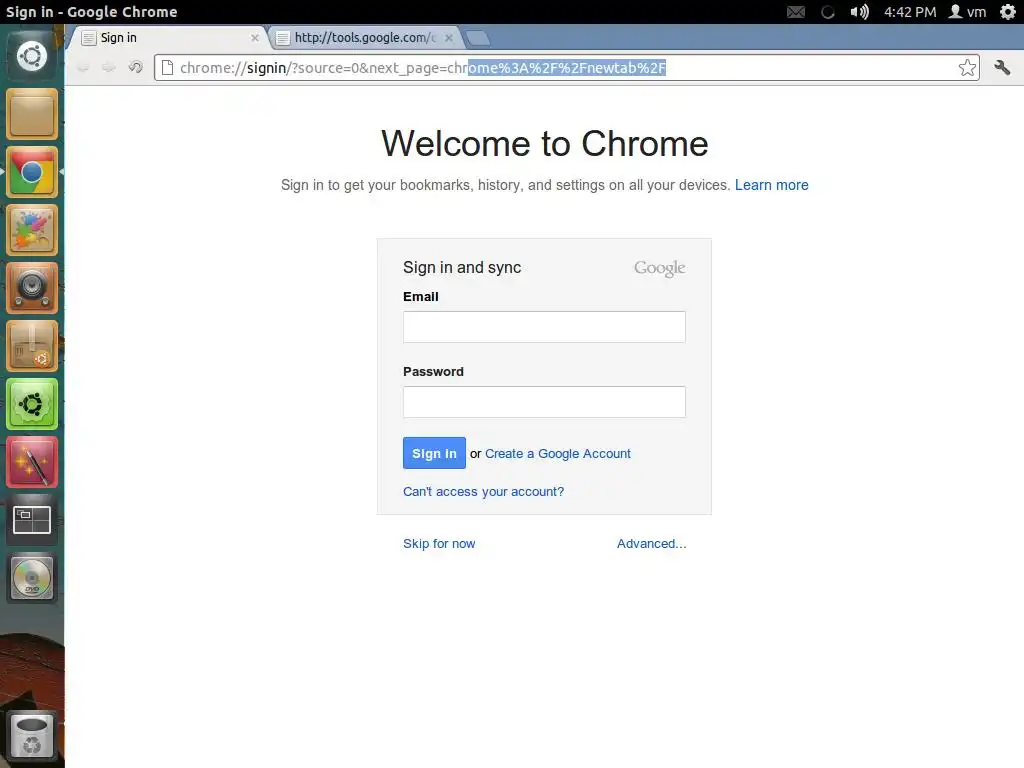Open the file manager folder icon in launcher

pyautogui.click(x=32, y=114)
